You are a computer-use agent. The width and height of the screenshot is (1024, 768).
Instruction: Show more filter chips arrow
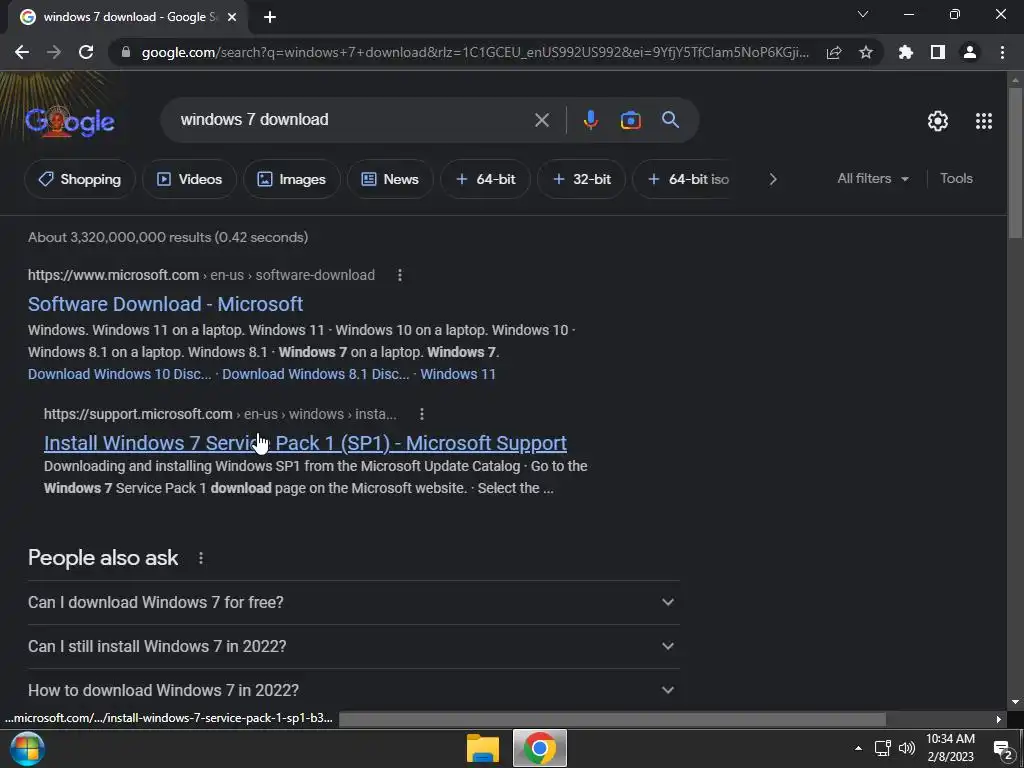coord(773,179)
